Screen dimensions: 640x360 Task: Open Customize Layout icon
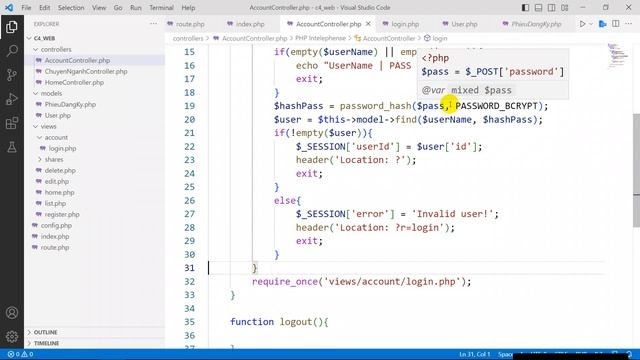point(564,8)
